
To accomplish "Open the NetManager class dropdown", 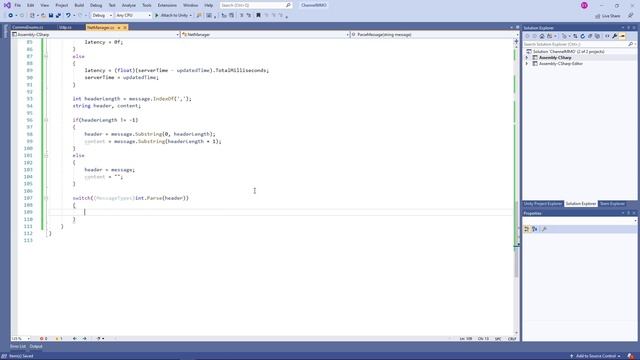I will pos(265,35).
